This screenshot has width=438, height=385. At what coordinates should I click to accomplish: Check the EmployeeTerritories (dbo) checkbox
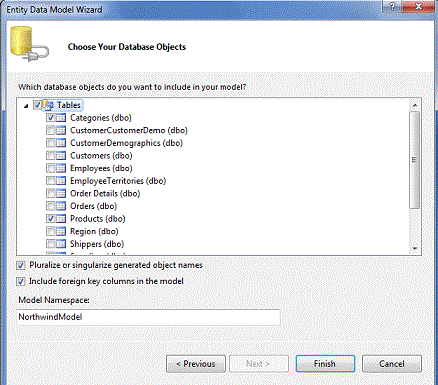pyautogui.click(x=51, y=181)
